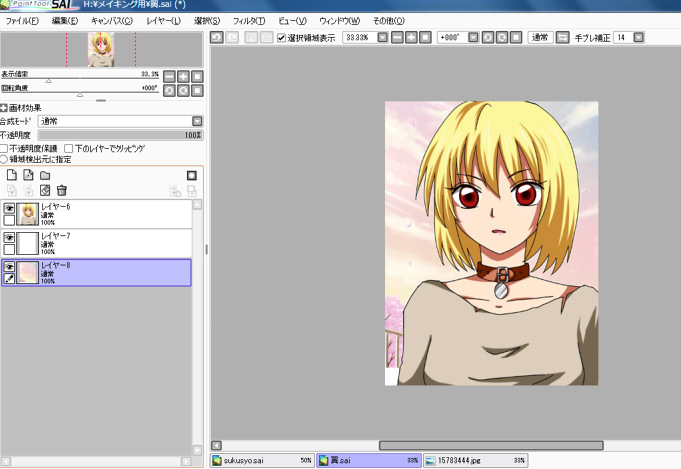Image resolution: width=681 pixels, height=469 pixels.
Task: Rotate view counterclockwise in the navigator panel
Action: click(x=169, y=90)
